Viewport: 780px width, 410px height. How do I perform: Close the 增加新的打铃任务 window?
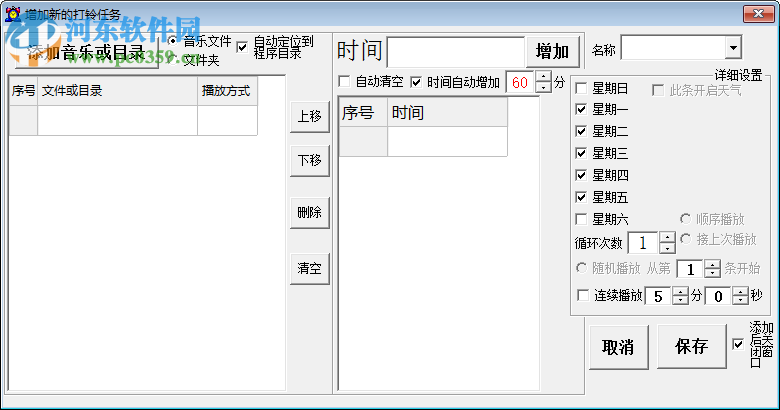coord(758,13)
